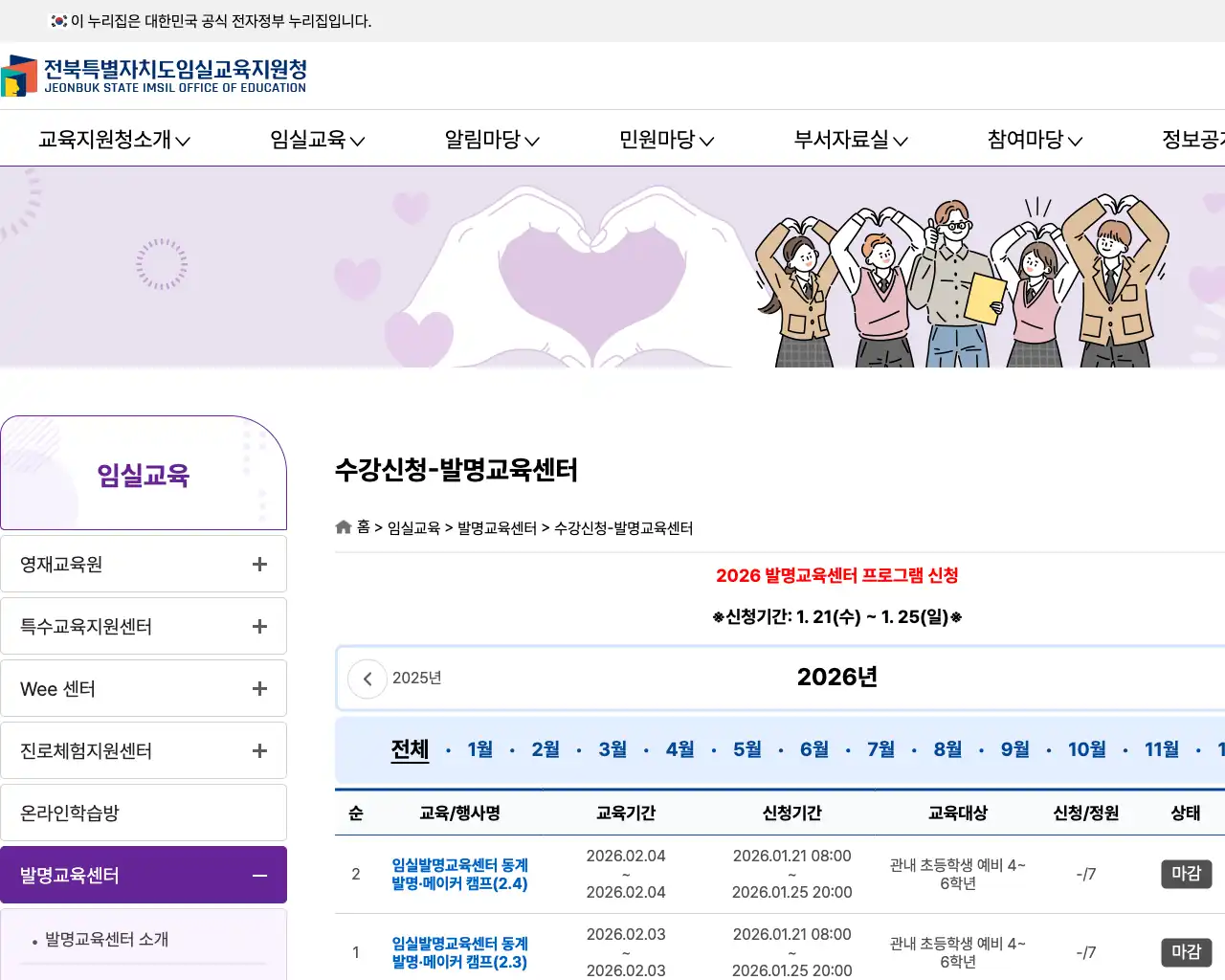Open the 참여마당 menu
Image resolution: width=1225 pixels, height=980 pixels.
tap(1033, 139)
